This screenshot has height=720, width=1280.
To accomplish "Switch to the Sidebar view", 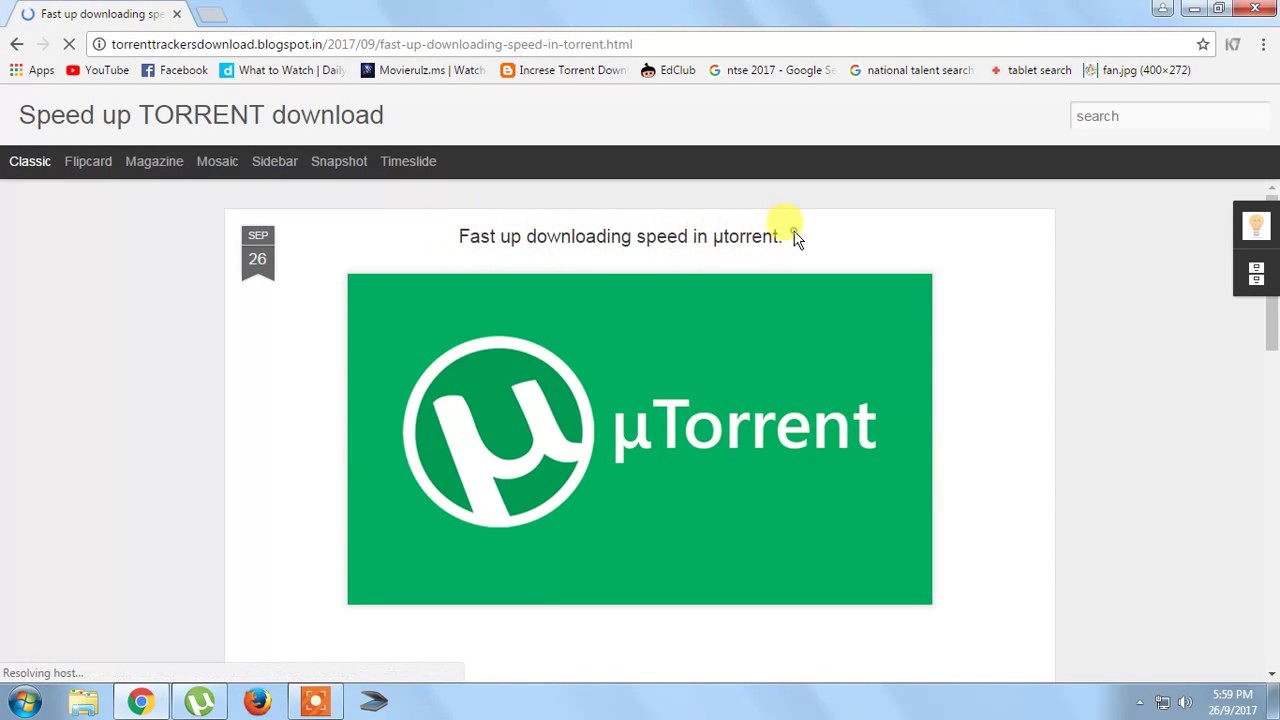I will (275, 161).
